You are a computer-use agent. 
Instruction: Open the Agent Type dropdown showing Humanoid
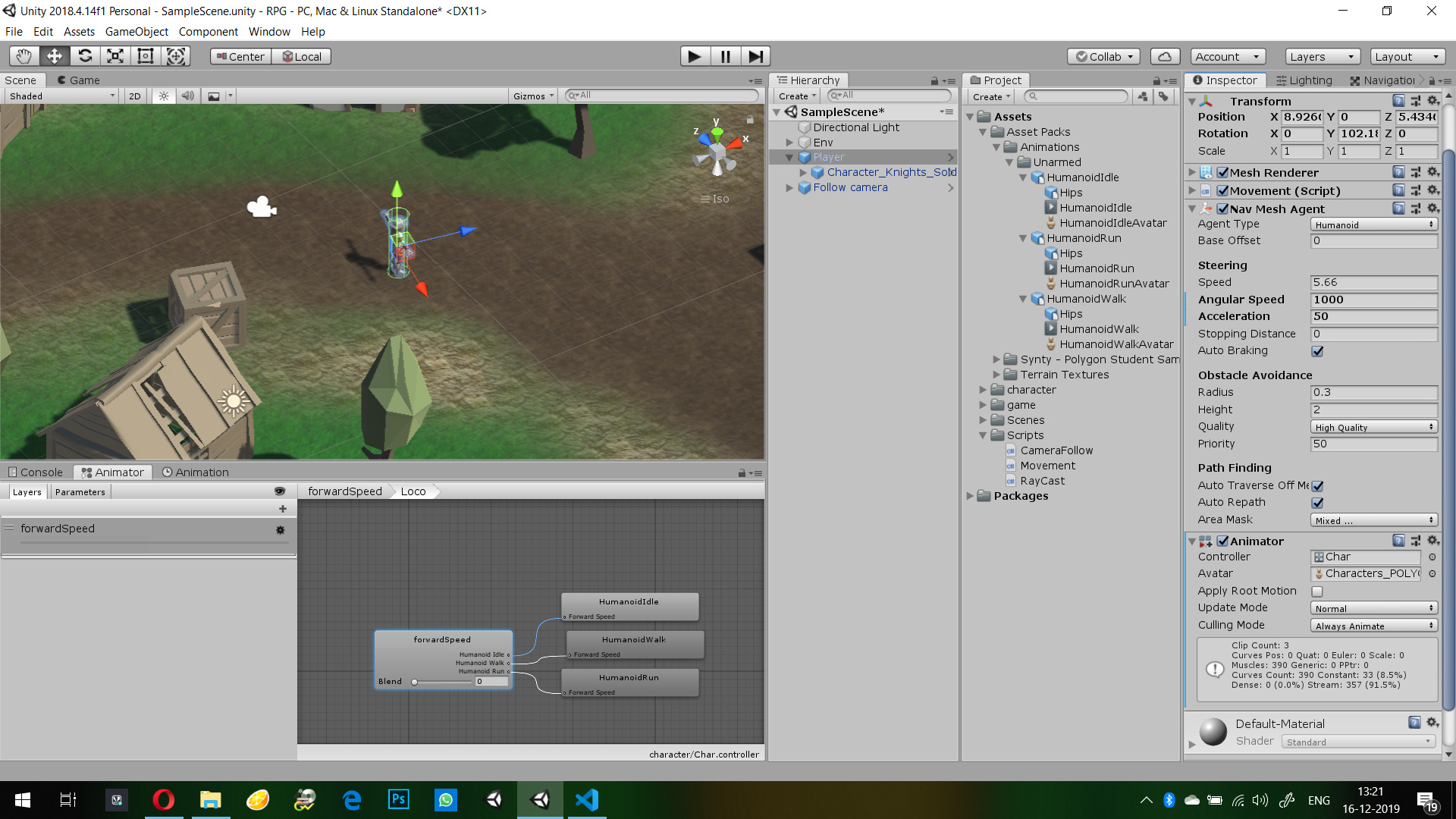click(1373, 224)
